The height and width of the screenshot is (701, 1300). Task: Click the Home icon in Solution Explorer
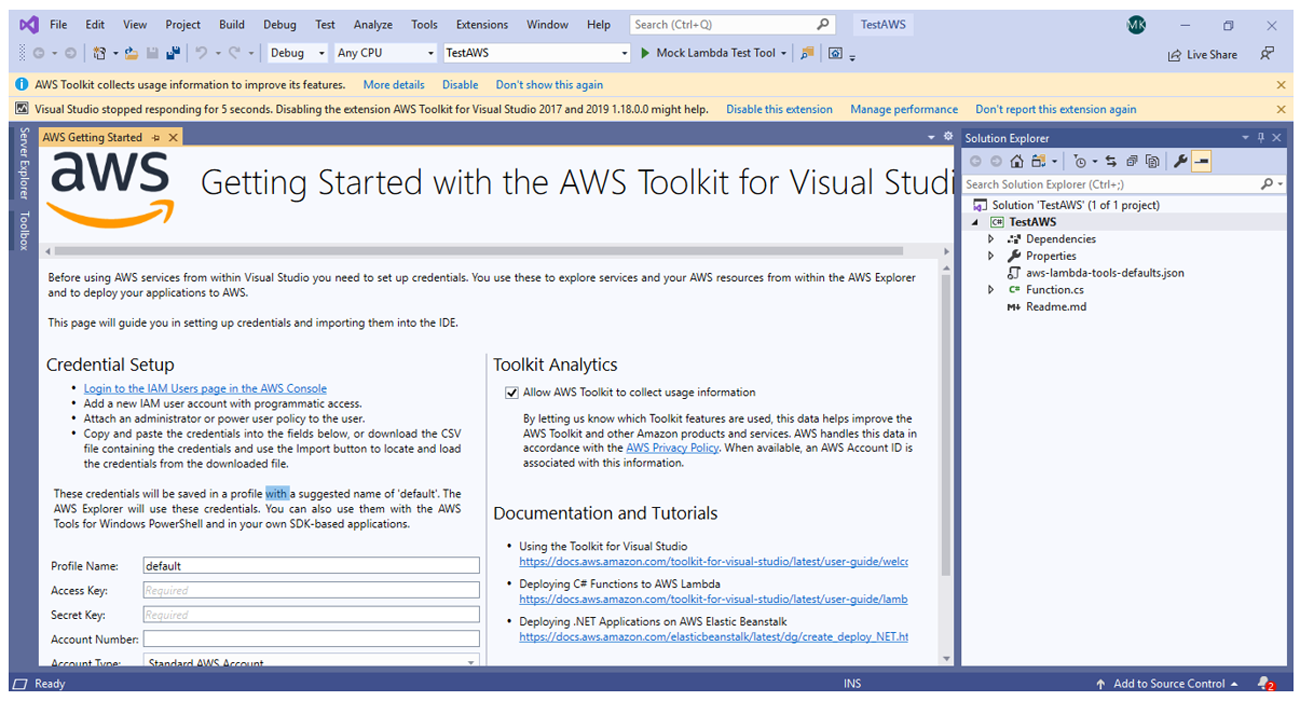1016,161
